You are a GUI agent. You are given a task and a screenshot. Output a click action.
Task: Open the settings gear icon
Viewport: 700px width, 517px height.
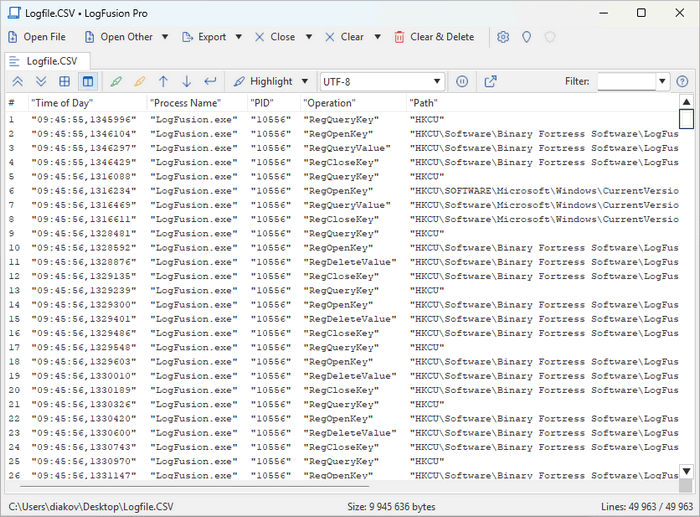click(503, 37)
